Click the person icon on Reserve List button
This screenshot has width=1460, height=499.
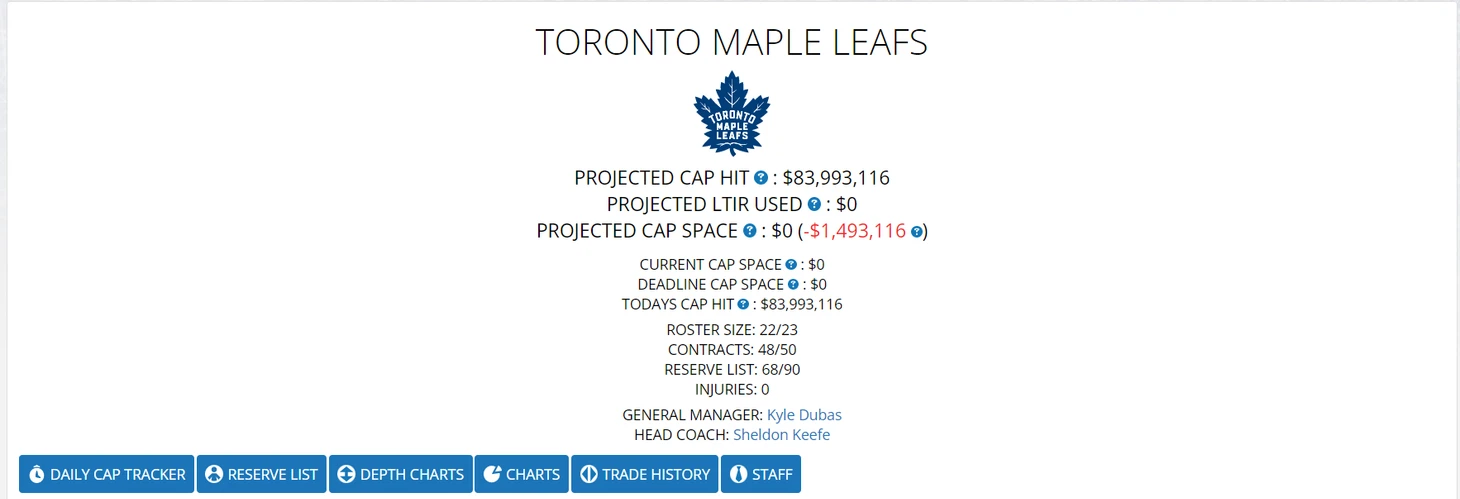(214, 474)
